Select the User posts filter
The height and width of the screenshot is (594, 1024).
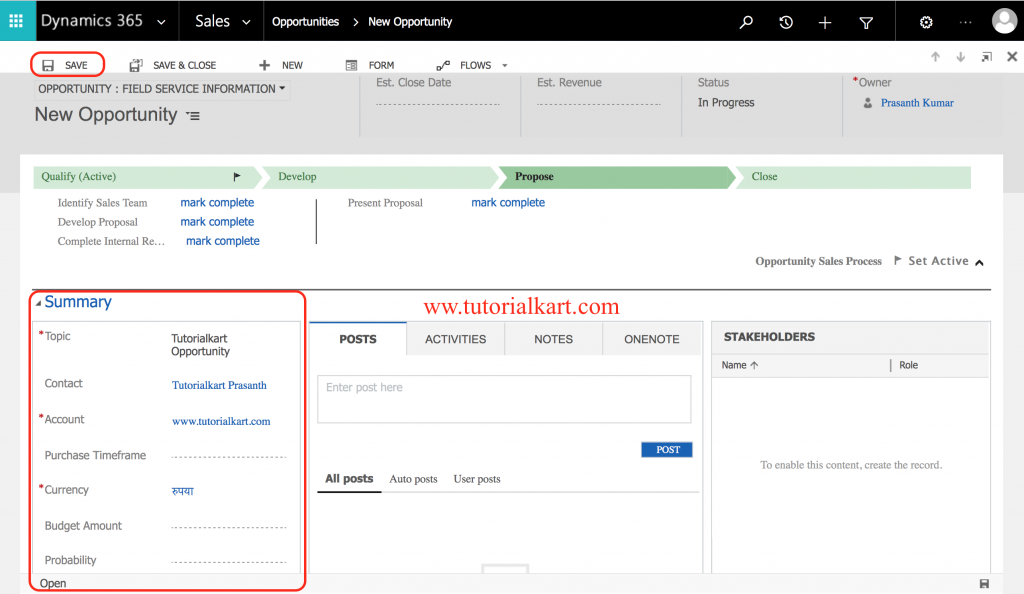[477, 479]
